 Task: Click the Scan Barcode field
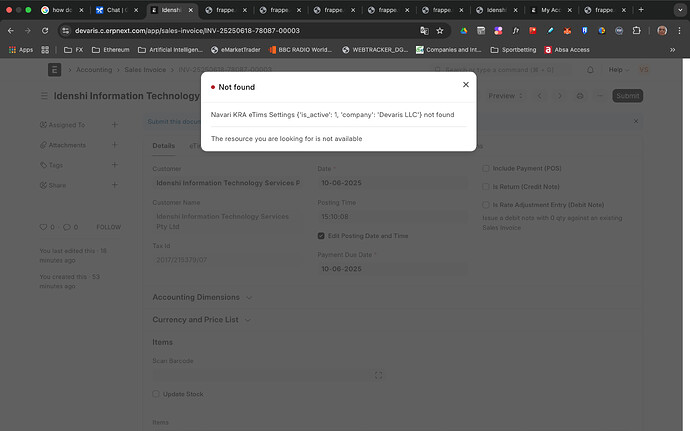[x=268, y=375]
